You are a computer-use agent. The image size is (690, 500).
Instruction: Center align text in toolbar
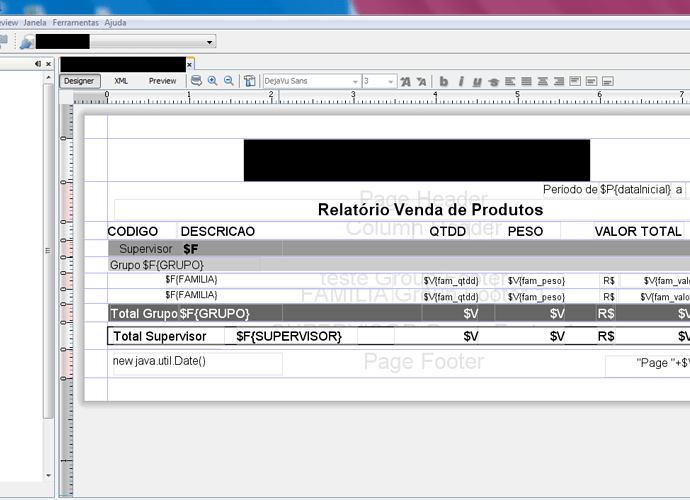coord(543,81)
